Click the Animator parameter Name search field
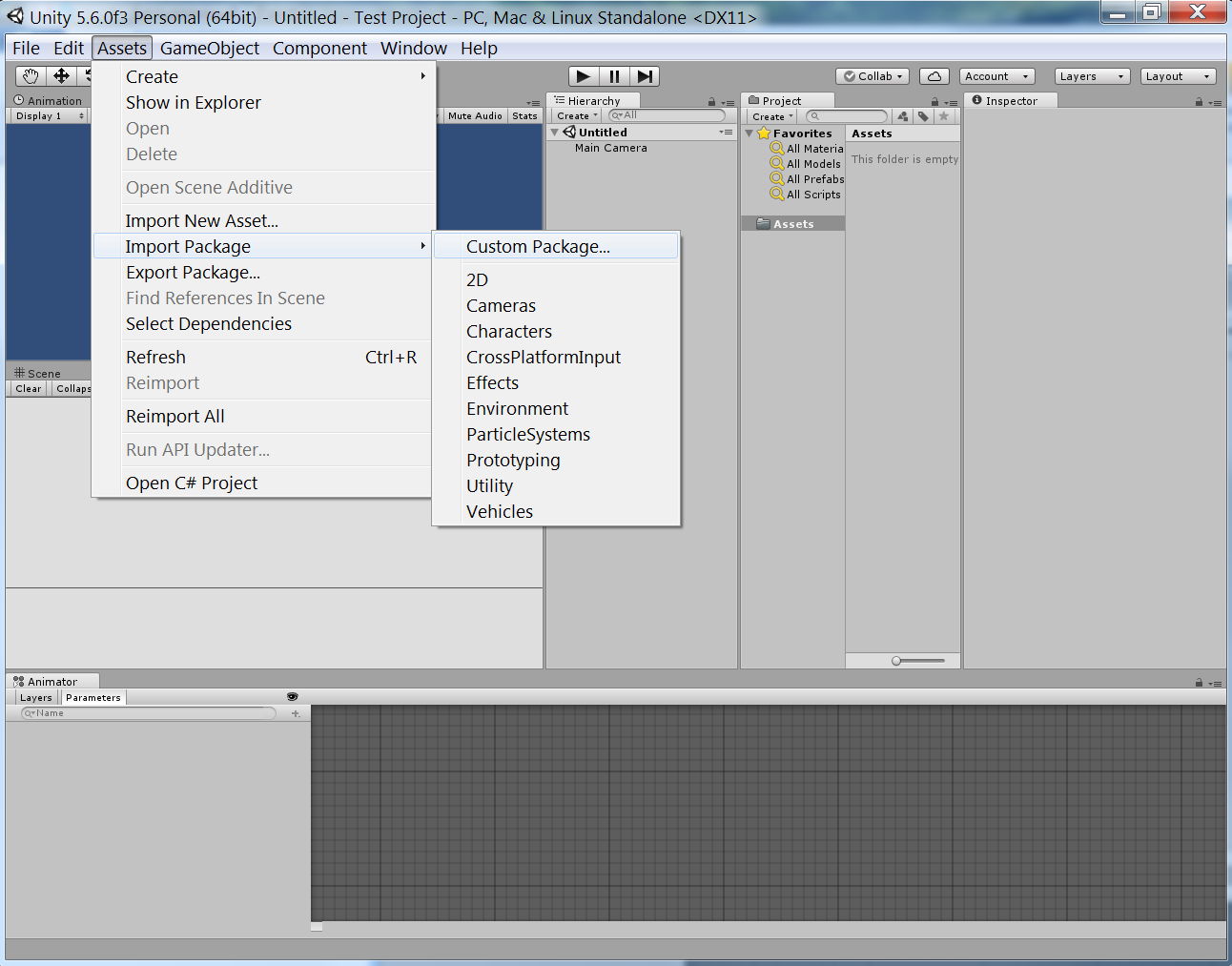Screen dimensions: 1232x966 coord(149,713)
